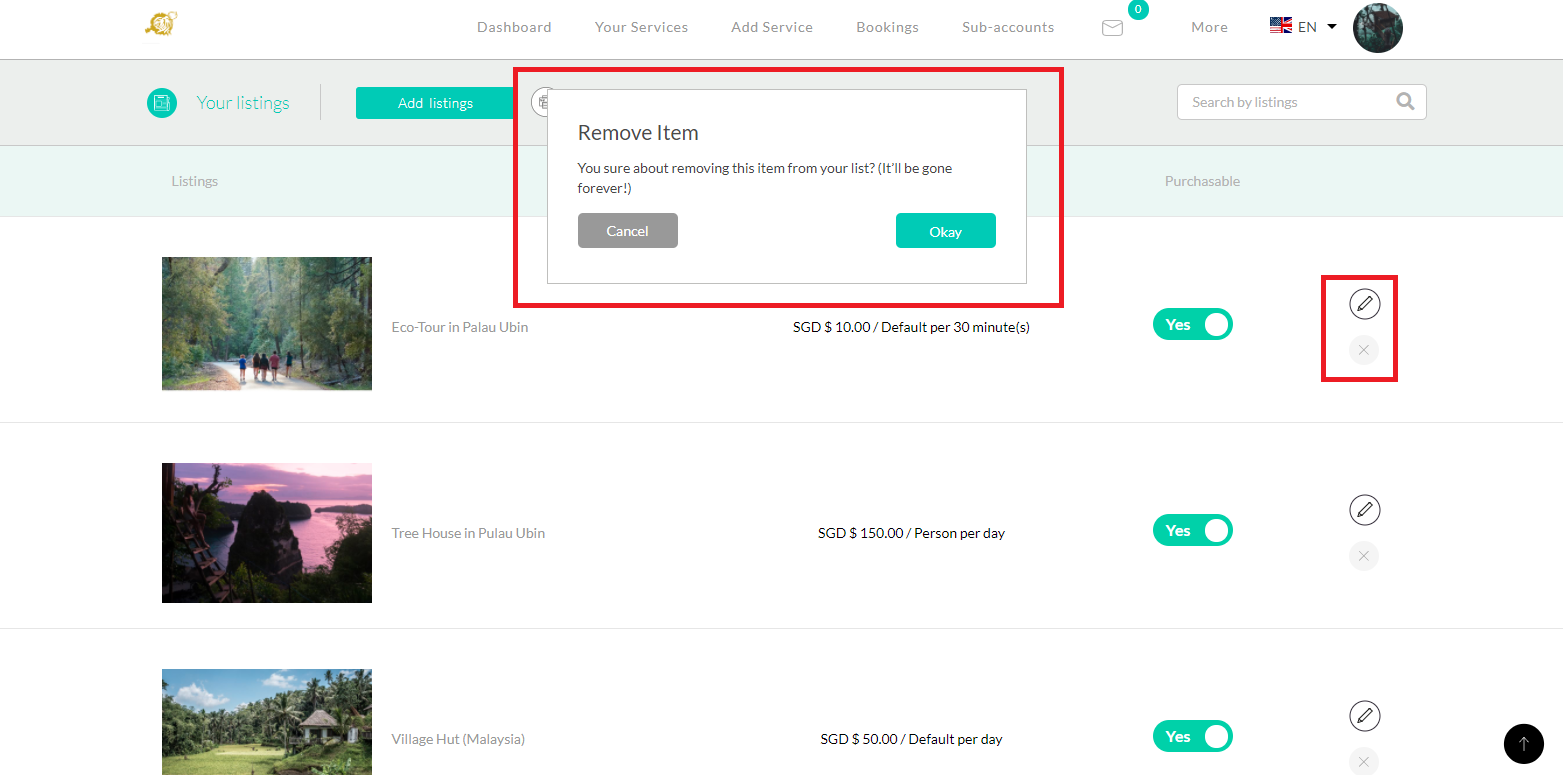This screenshot has width=1563, height=782.
Task: Open Sub-accounts in the navigation
Action: 1008,27
